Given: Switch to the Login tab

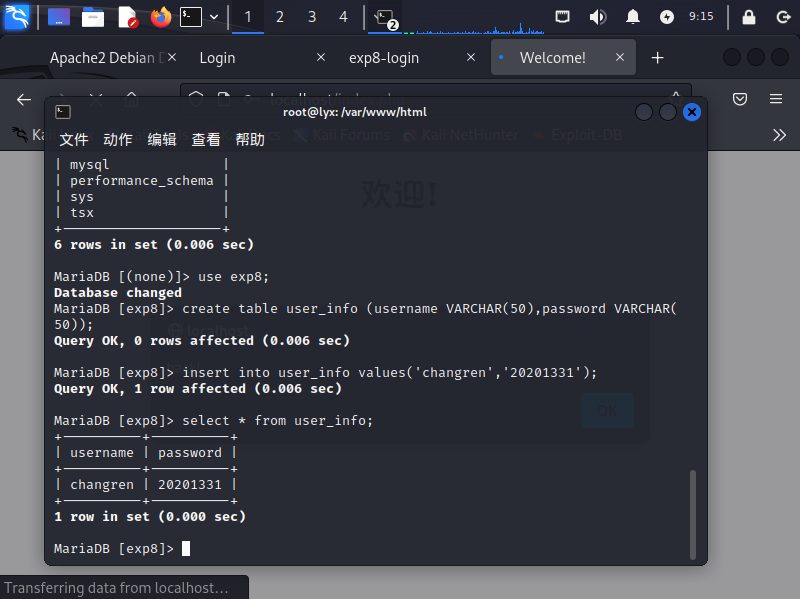Looking at the screenshot, I should [x=217, y=58].
